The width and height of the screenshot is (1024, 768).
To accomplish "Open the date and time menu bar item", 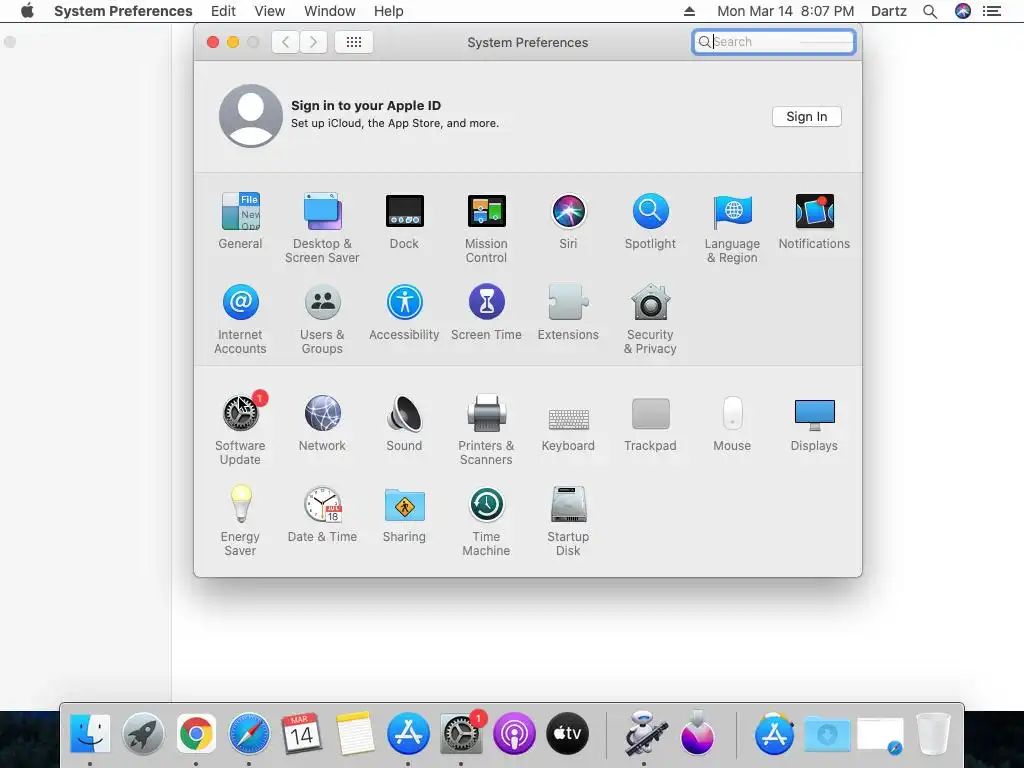I will (786, 11).
